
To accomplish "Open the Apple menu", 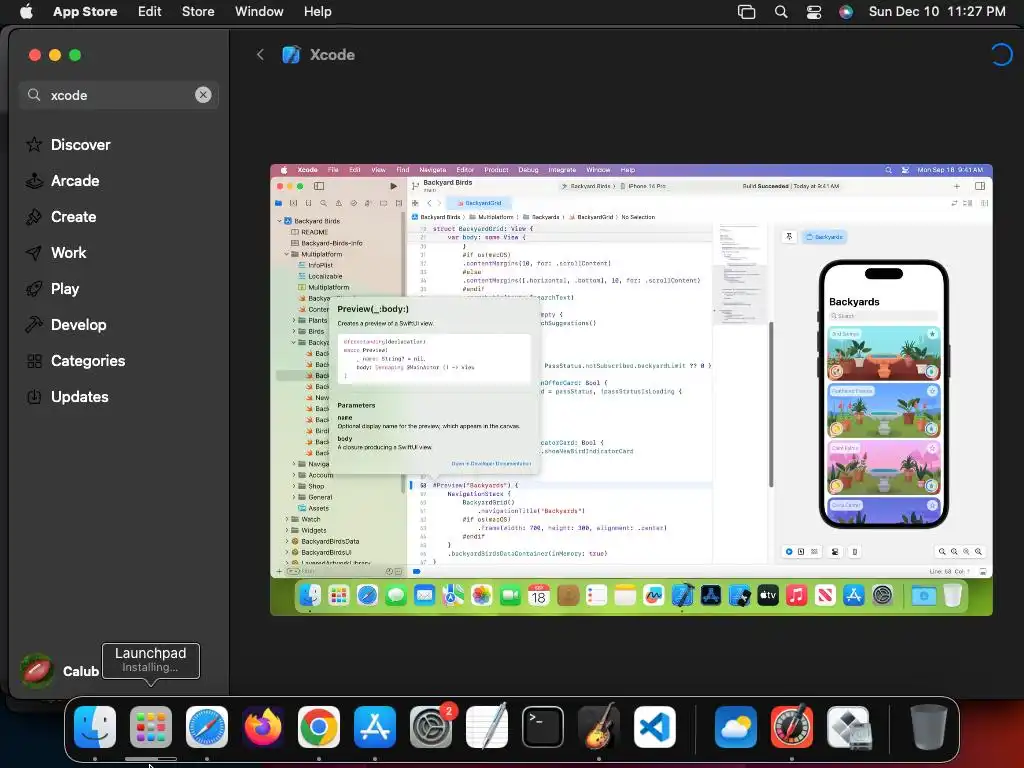I will [x=26, y=11].
